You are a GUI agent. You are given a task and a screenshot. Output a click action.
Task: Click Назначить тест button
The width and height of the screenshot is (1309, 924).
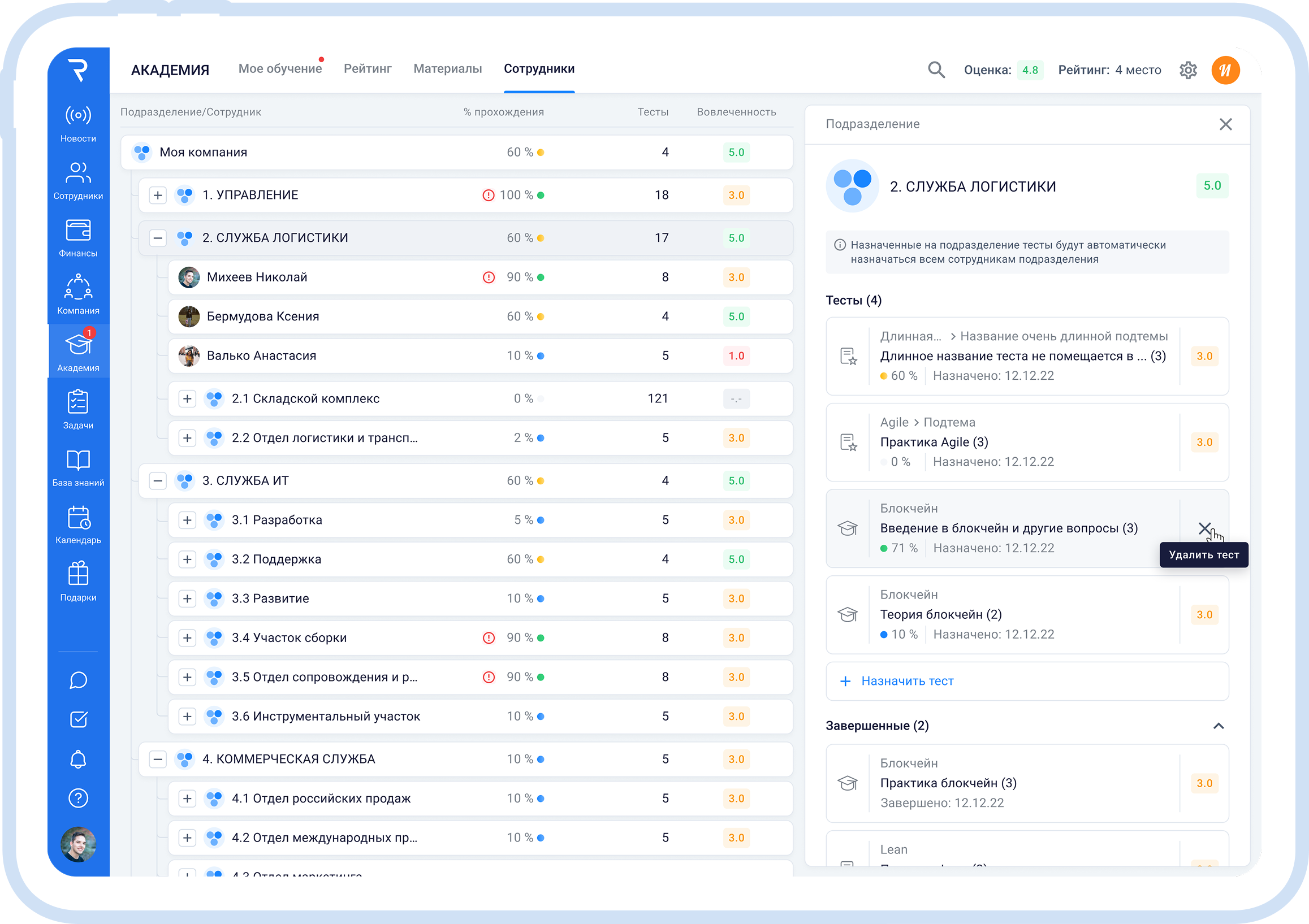[1027, 682]
